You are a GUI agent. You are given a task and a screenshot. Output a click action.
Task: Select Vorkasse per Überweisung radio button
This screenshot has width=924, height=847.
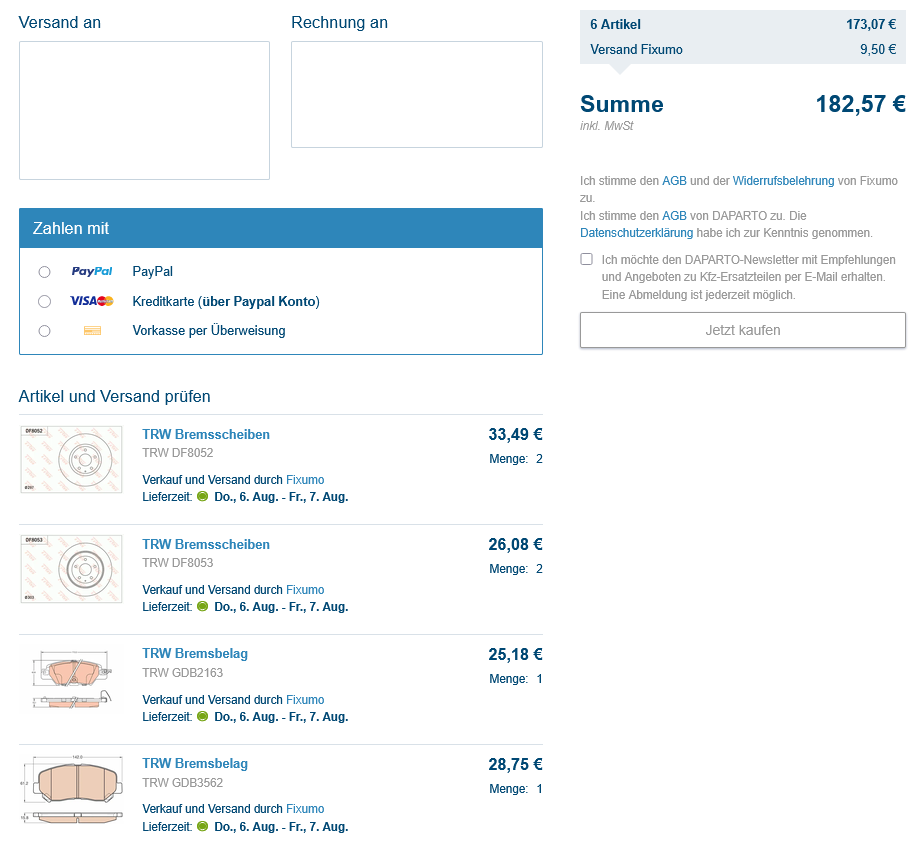point(44,331)
